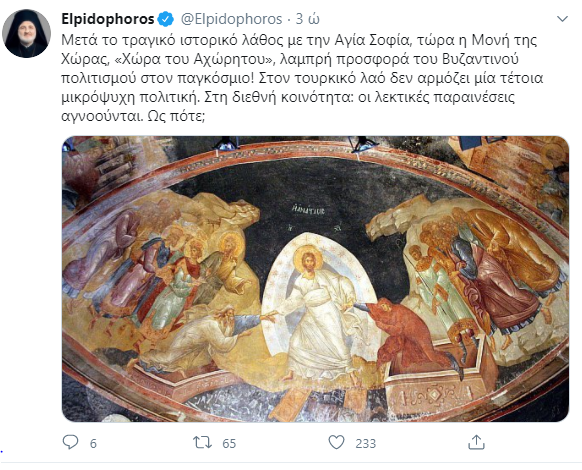Image resolution: width=582 pixels, height=470 pixels.
Task: Open the Elpidophoros profile avatar photo
Action: 26,33
